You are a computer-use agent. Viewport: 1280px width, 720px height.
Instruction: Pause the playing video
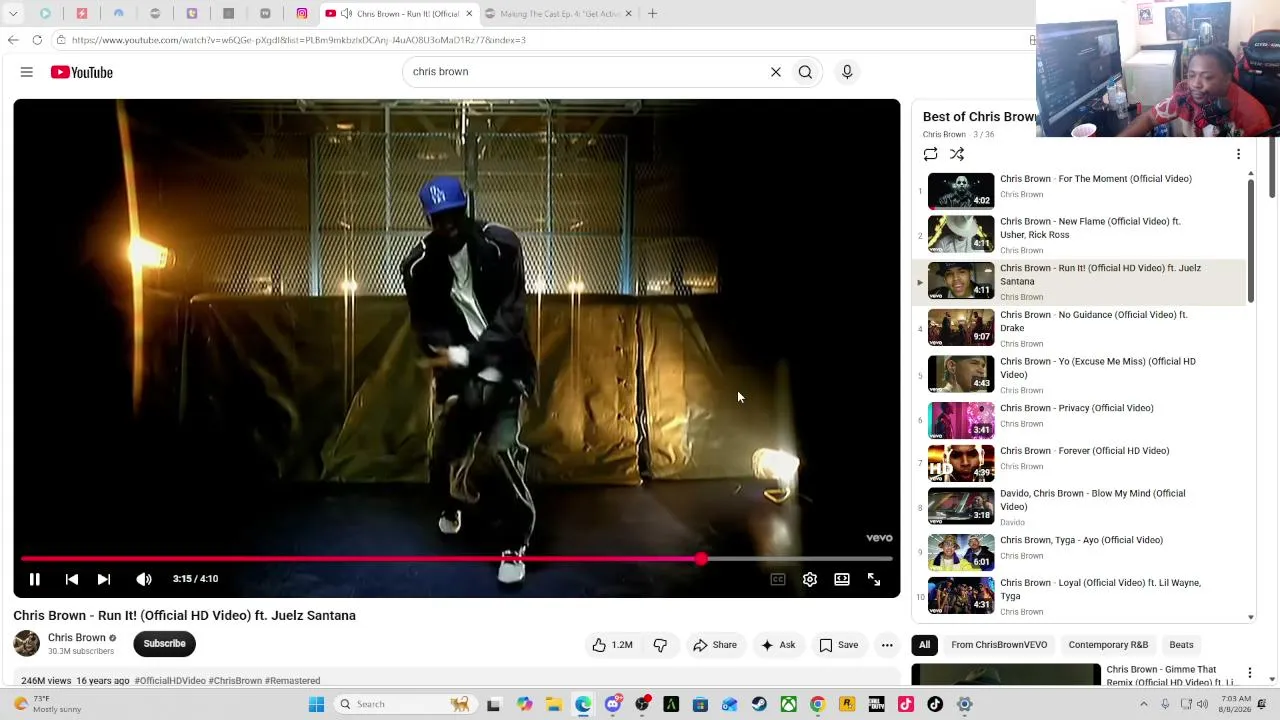pos(34,579)
